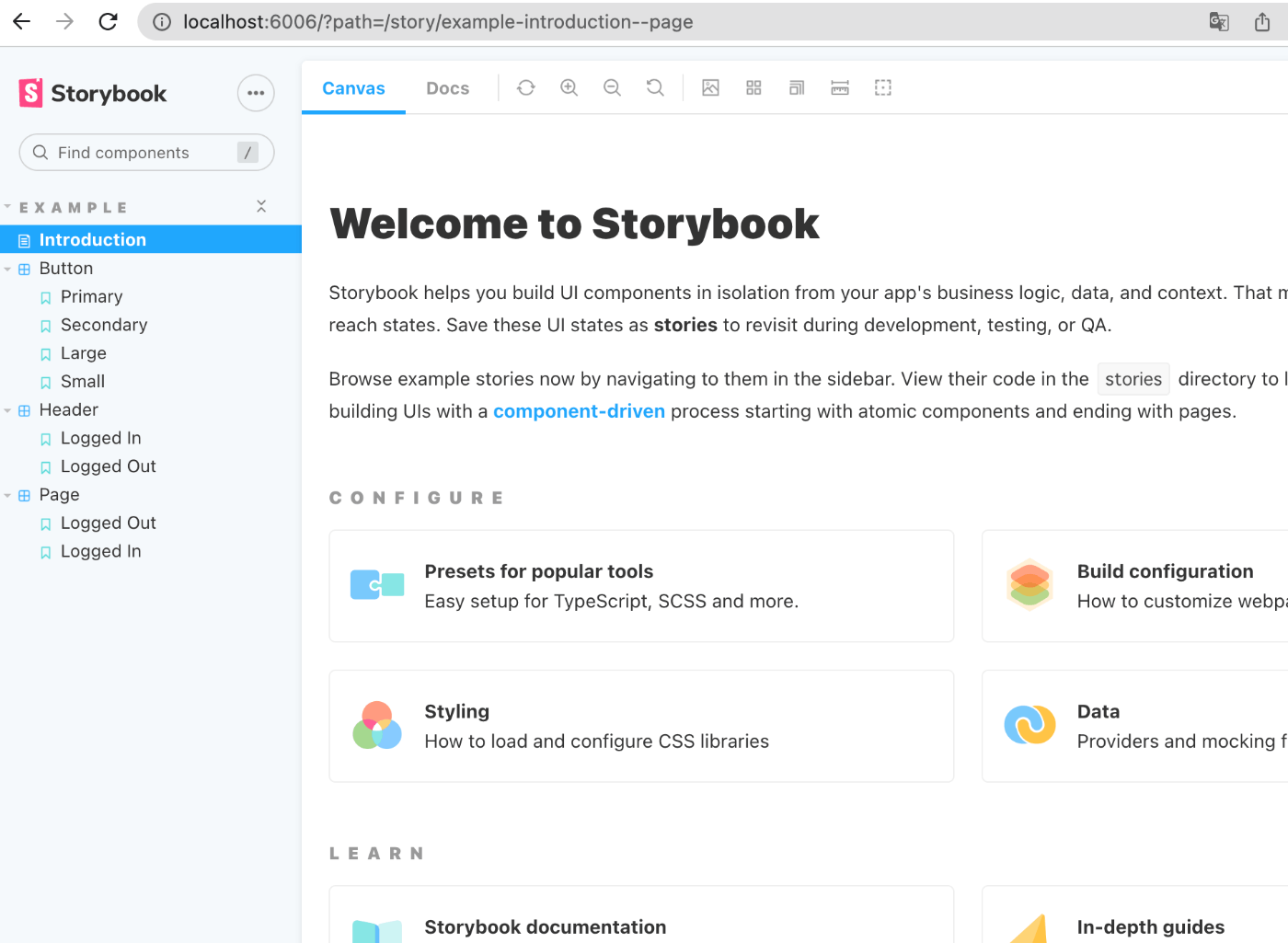1288x943 pixels.
Task: Select the Header component in sidebar
Action: [x=68, y=409]
